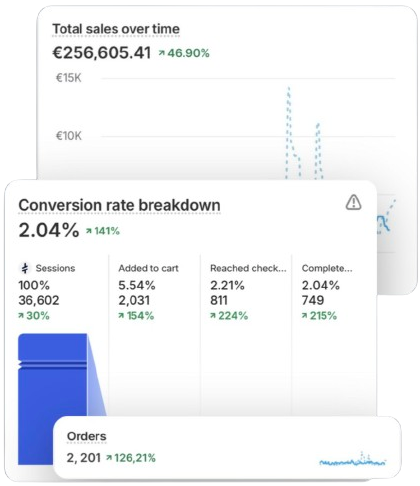
Task: Click the Sessions 30% up arrow
Action: [21, 315]
